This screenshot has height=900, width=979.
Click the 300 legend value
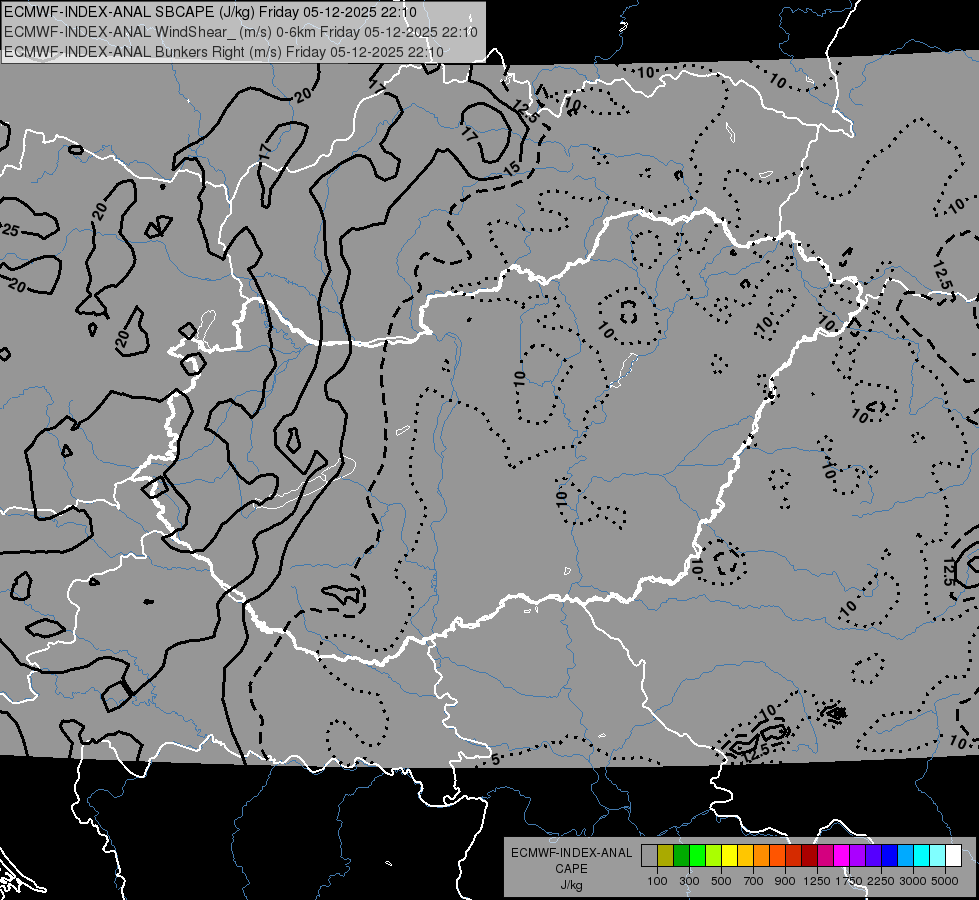coord(689,881)
